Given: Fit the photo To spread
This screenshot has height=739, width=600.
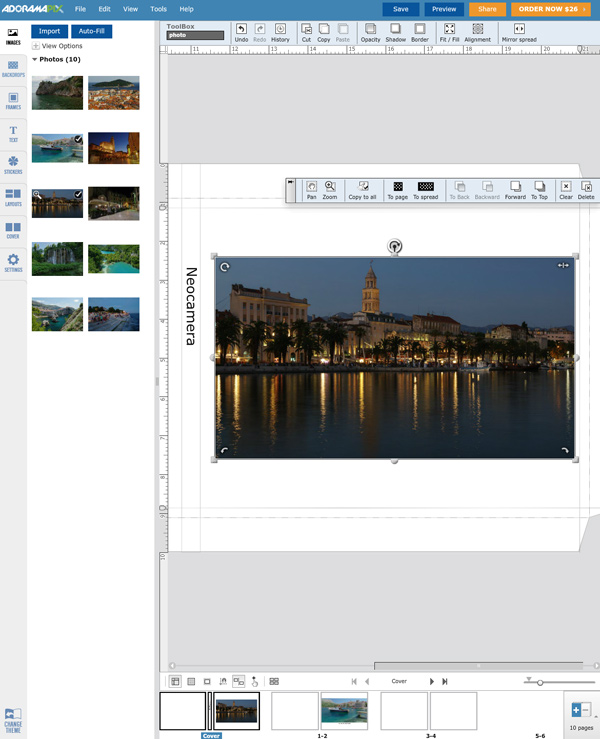Looking at the screenshot, I should [x=426, y=190].
